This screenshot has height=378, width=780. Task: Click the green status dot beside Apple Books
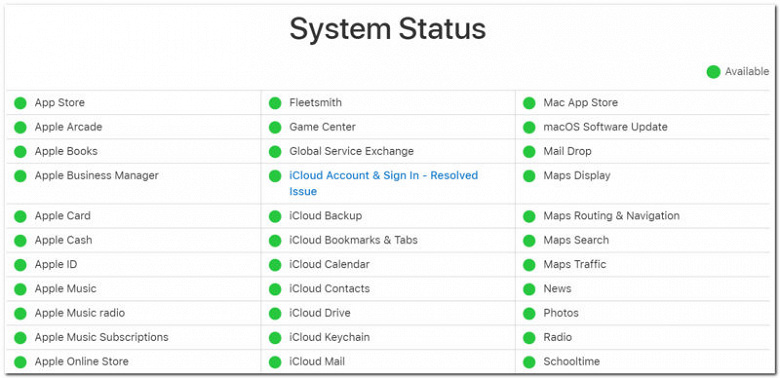(x=20, y=152)
